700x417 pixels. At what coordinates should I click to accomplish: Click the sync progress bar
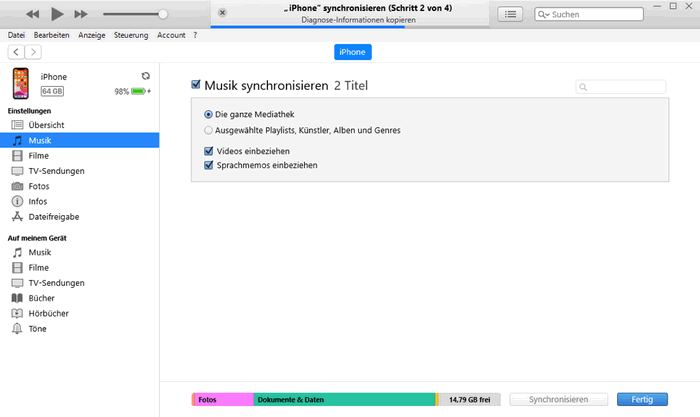click(350, 27)
